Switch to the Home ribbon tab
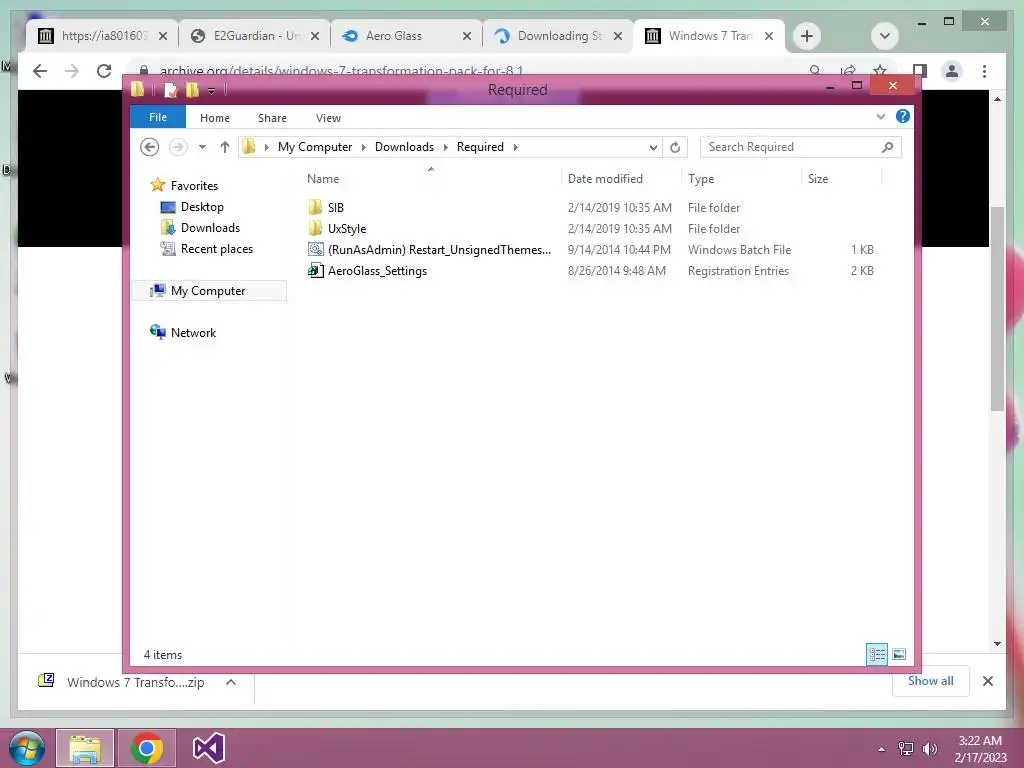1024x768 pixels. [x=215, y=118]
